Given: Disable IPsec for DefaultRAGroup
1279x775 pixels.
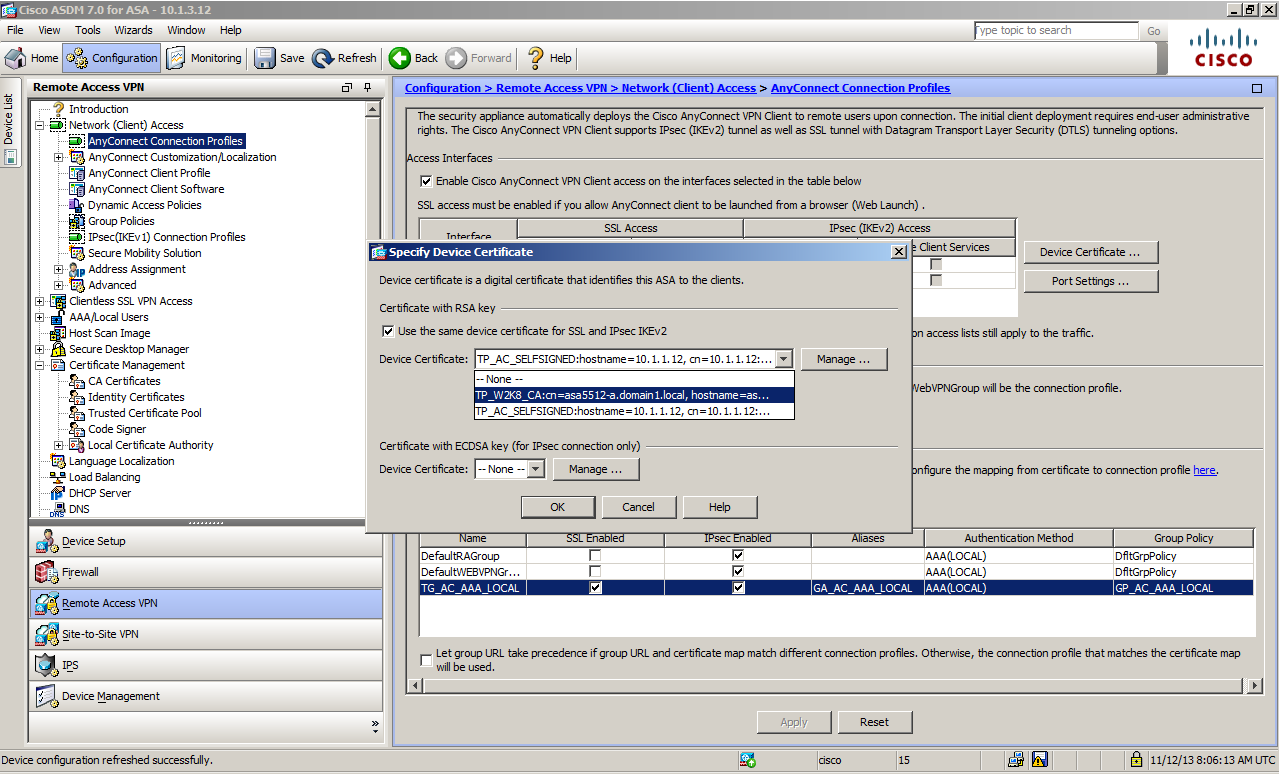Looking at the screenshot, I should pyautogui.click(x=738, y=556).
